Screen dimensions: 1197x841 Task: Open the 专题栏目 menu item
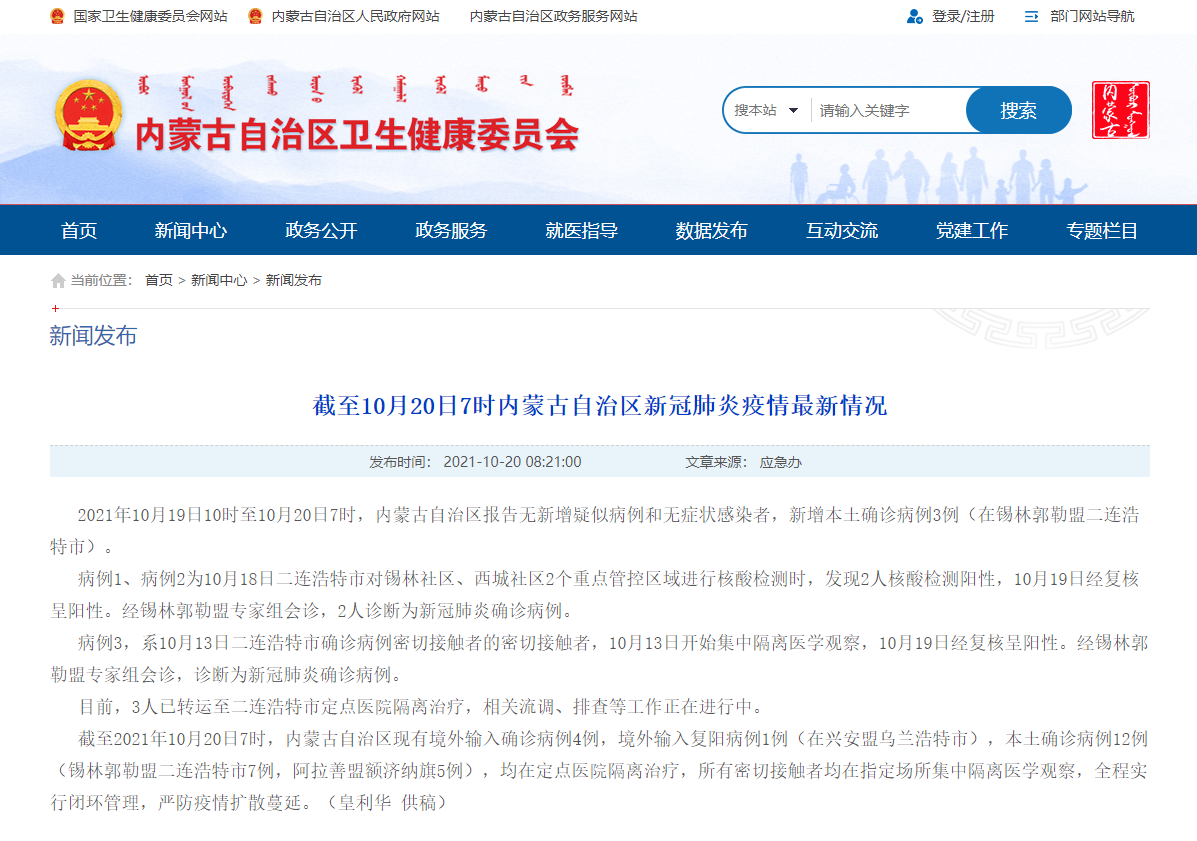pyautogui.click(x=1102, y=231)
